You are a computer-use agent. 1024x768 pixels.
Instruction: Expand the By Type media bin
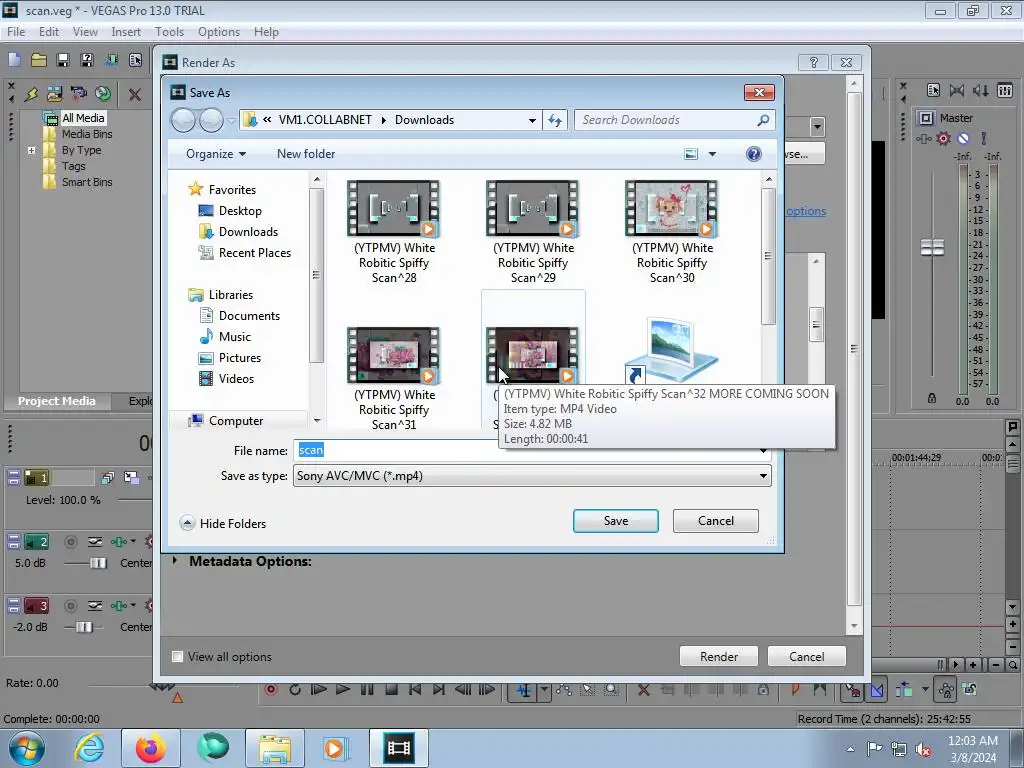tap(31, 150)
